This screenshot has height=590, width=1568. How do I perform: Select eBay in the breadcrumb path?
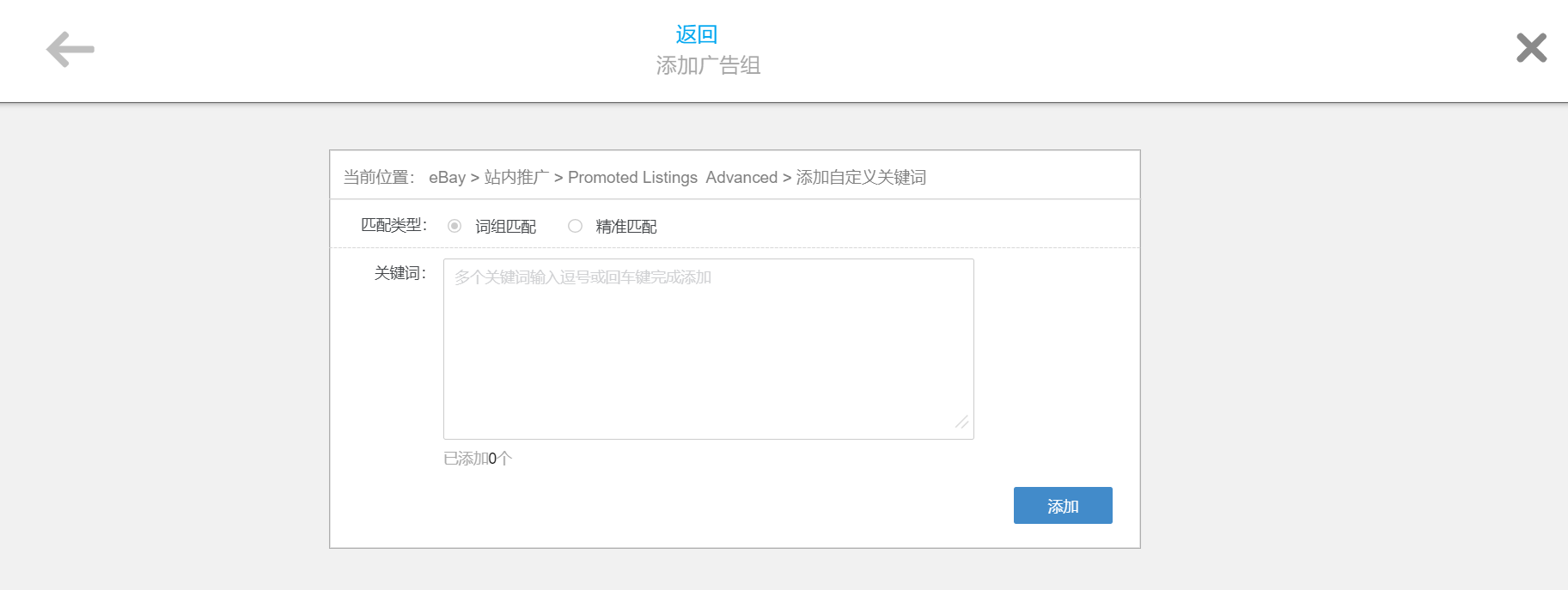(x=447, y=178)
